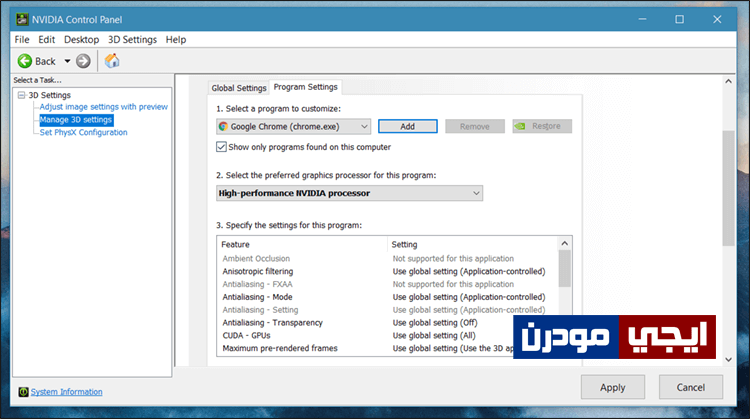
Task: Click the 3D Settings tree label
Action: point(49,95)
